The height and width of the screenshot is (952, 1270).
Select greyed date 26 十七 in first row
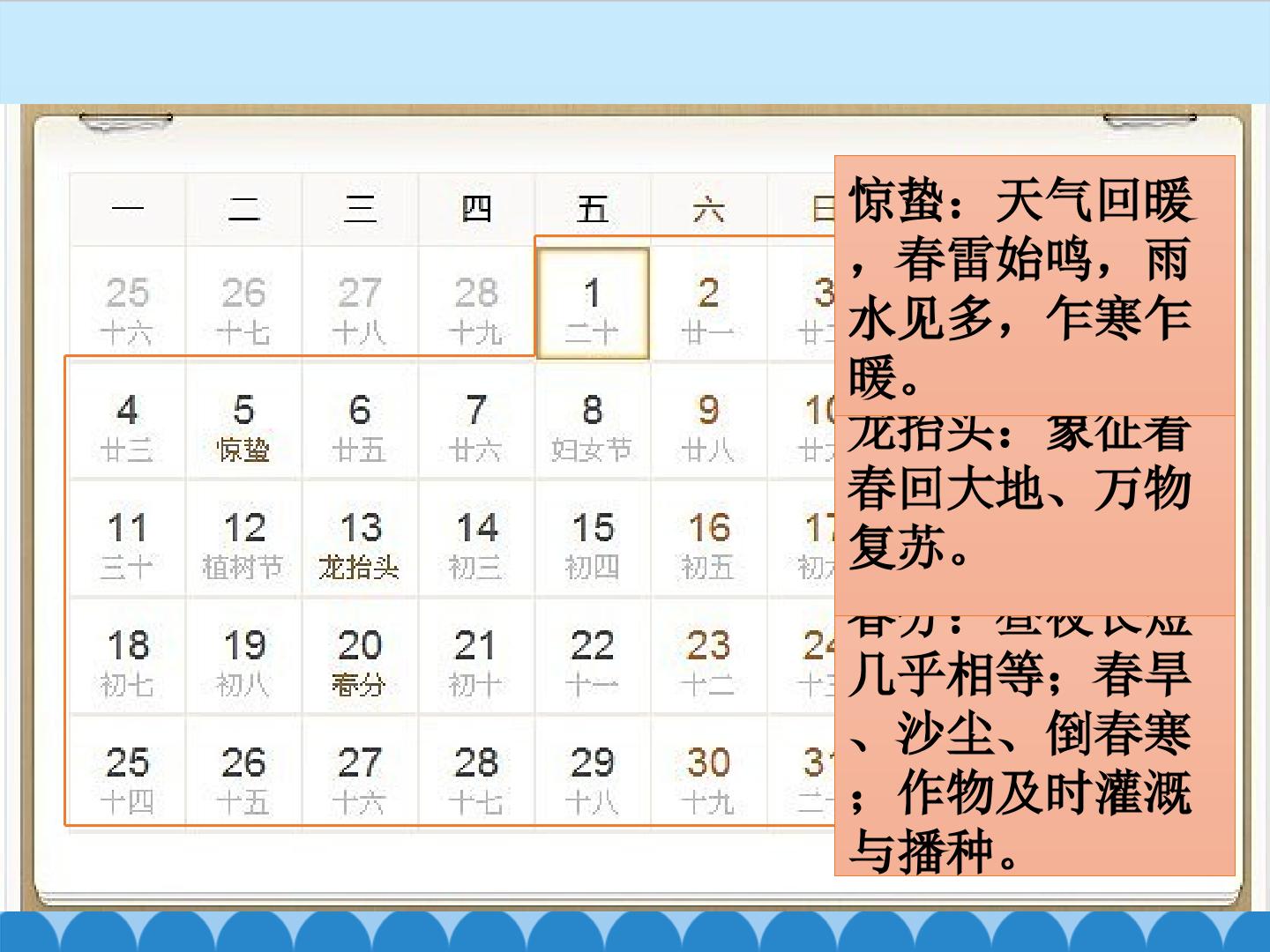[243, 303]
